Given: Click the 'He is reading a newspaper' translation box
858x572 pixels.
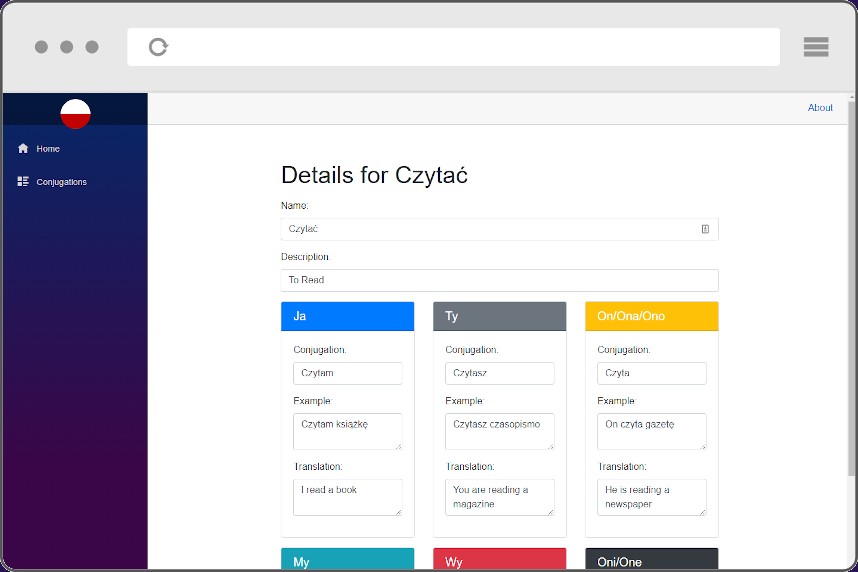Looking at the screenshot, I should [651, 497].
